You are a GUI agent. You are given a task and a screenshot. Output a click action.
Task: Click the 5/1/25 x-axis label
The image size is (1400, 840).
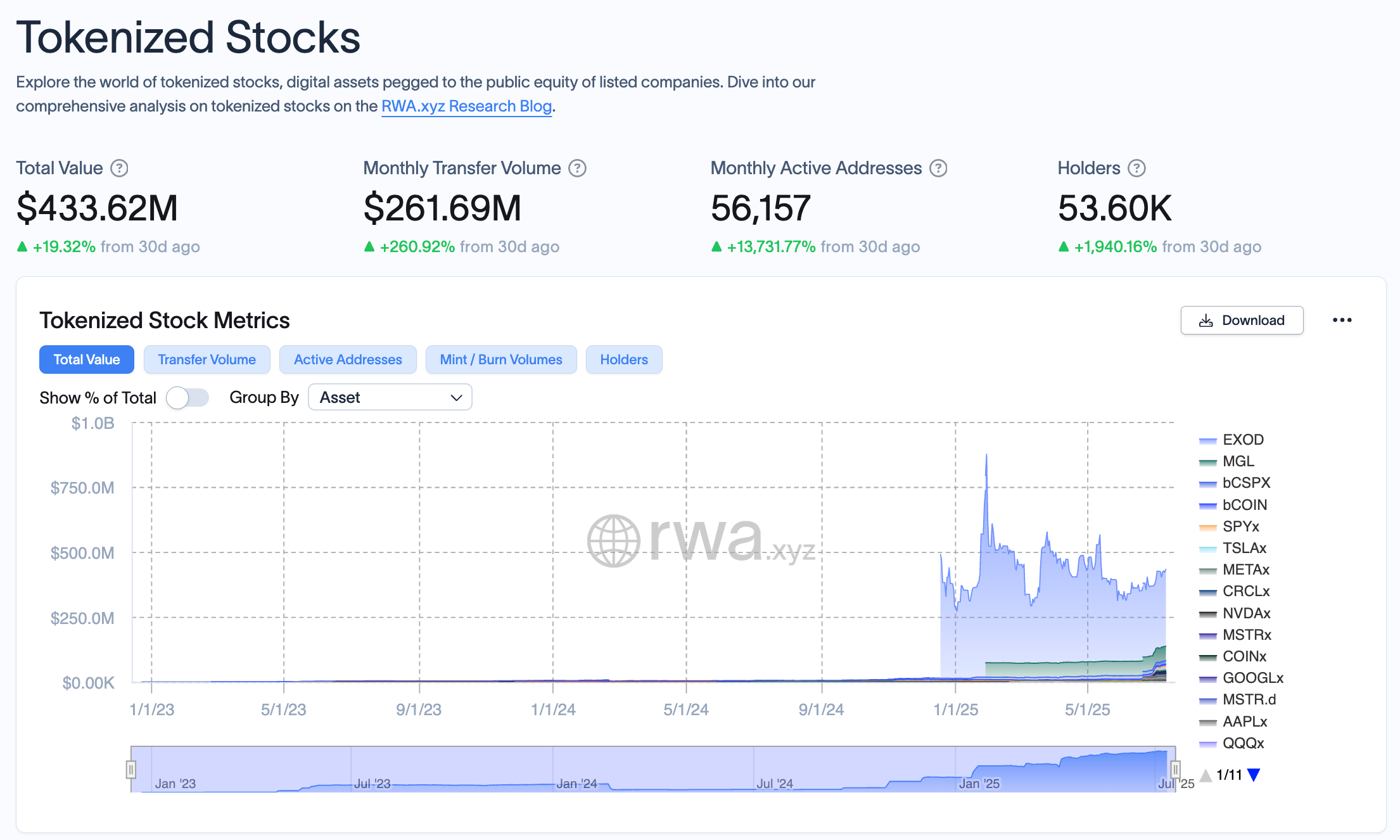click(1088, 710)
